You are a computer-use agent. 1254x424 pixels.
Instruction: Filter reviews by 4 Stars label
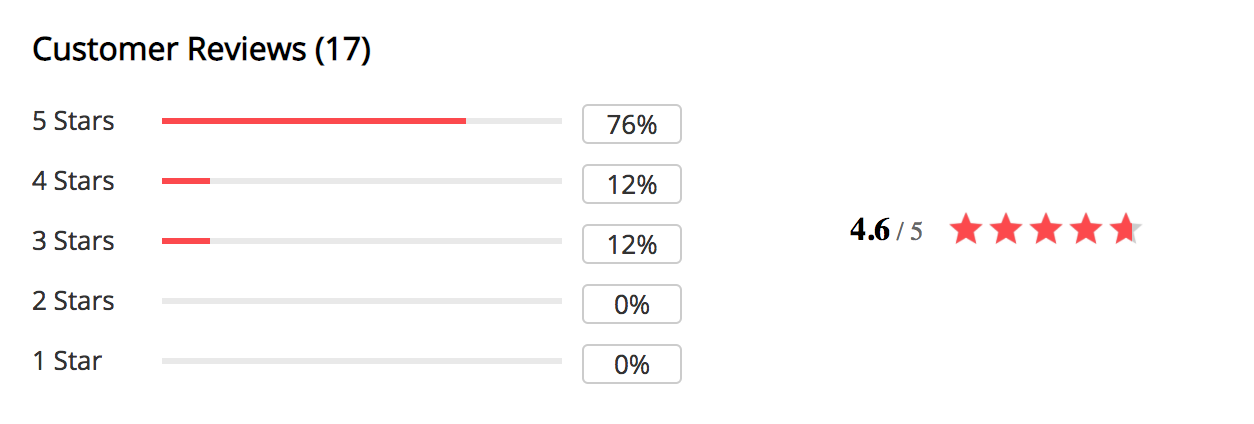[73, 181]
